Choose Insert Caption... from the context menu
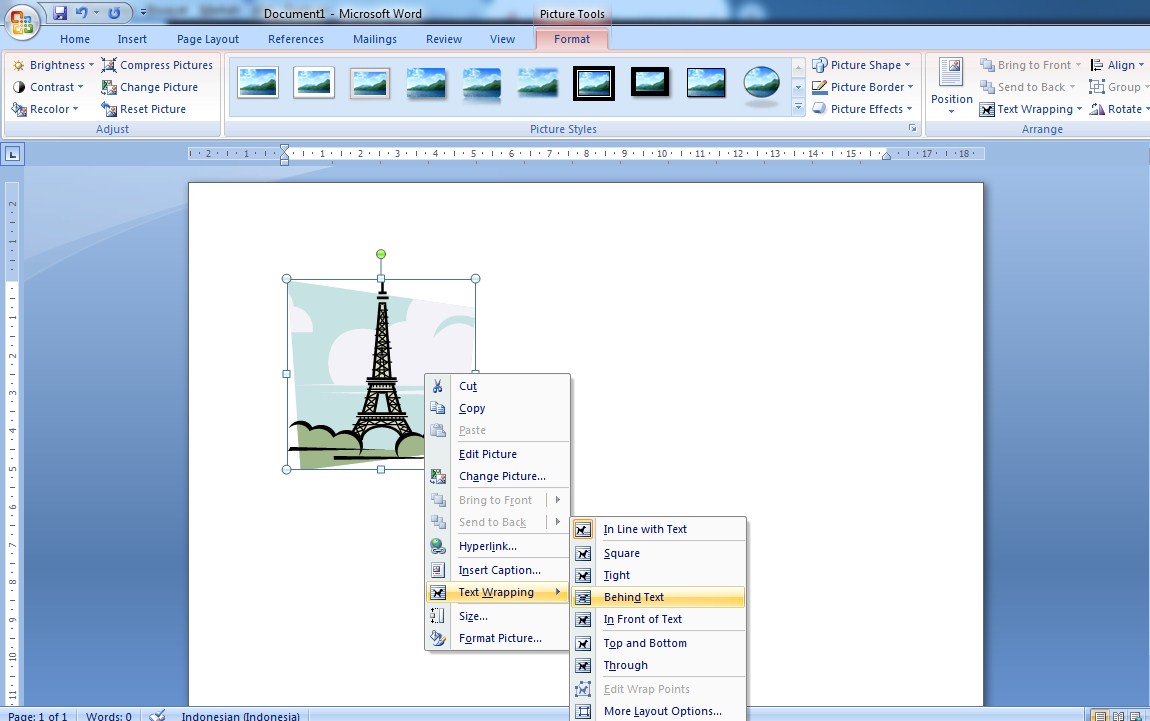 [497, 570]
